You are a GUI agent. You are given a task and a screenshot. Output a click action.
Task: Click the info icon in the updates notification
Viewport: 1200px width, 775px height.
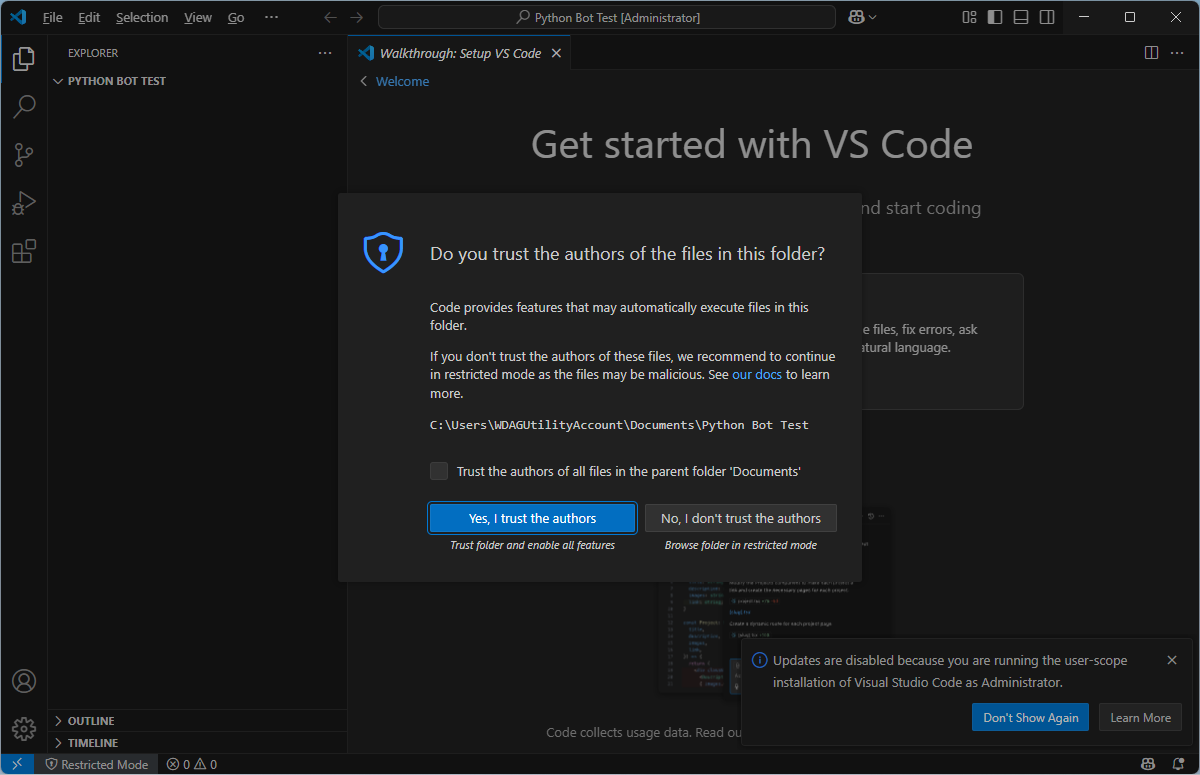(x=760, y=660)
